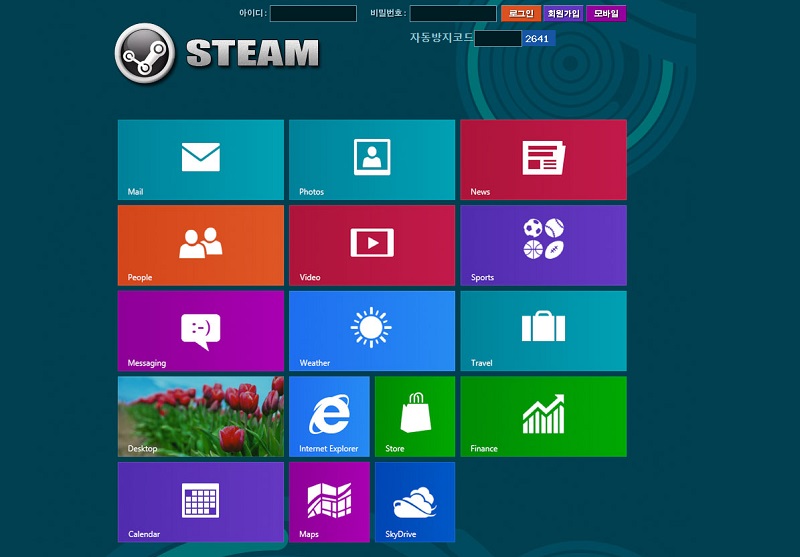The height and width of the screenshot is (557, 800).
Task: Open the Maps tile
Action: pyautogui.click(x=329, y=502)
